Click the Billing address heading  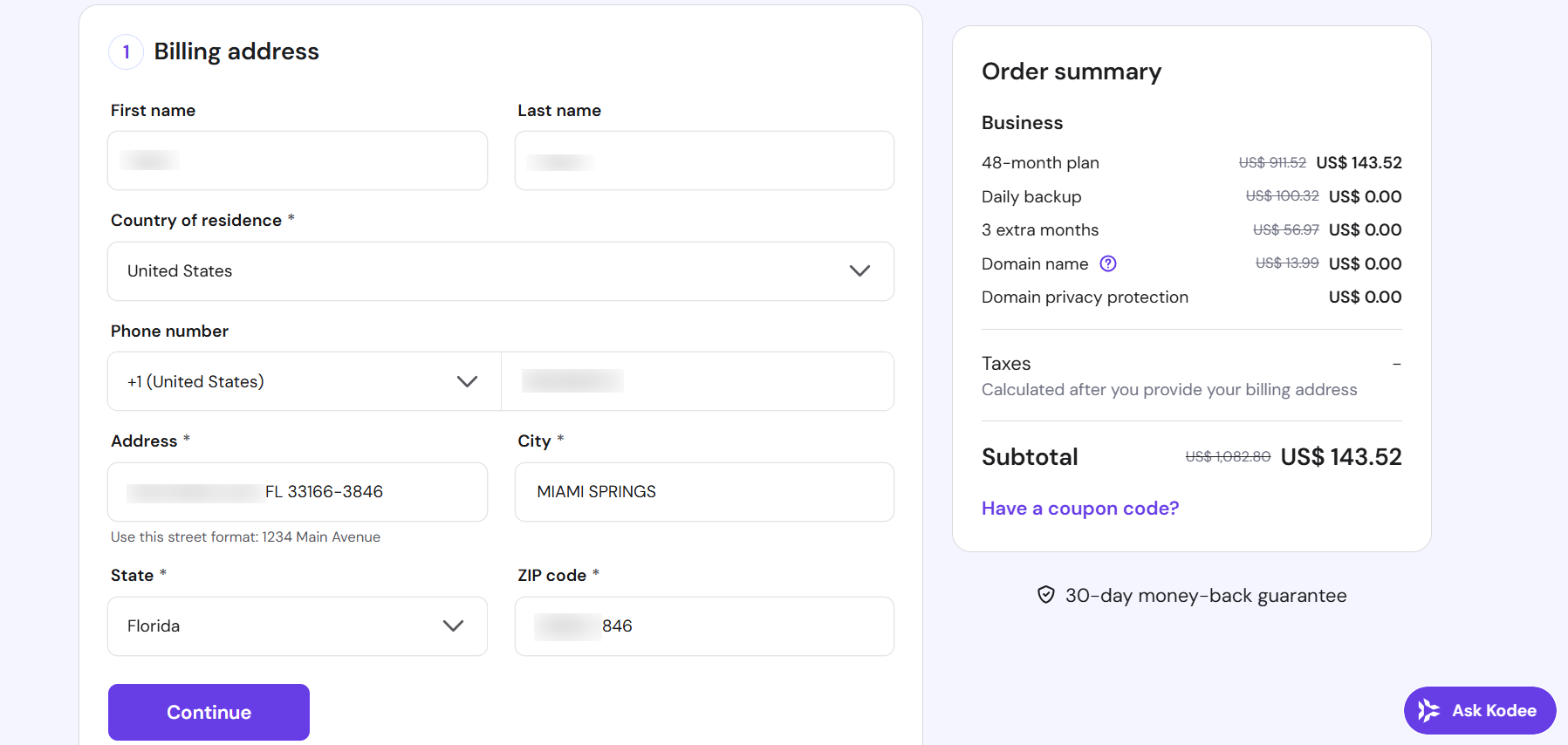(236, 51)
